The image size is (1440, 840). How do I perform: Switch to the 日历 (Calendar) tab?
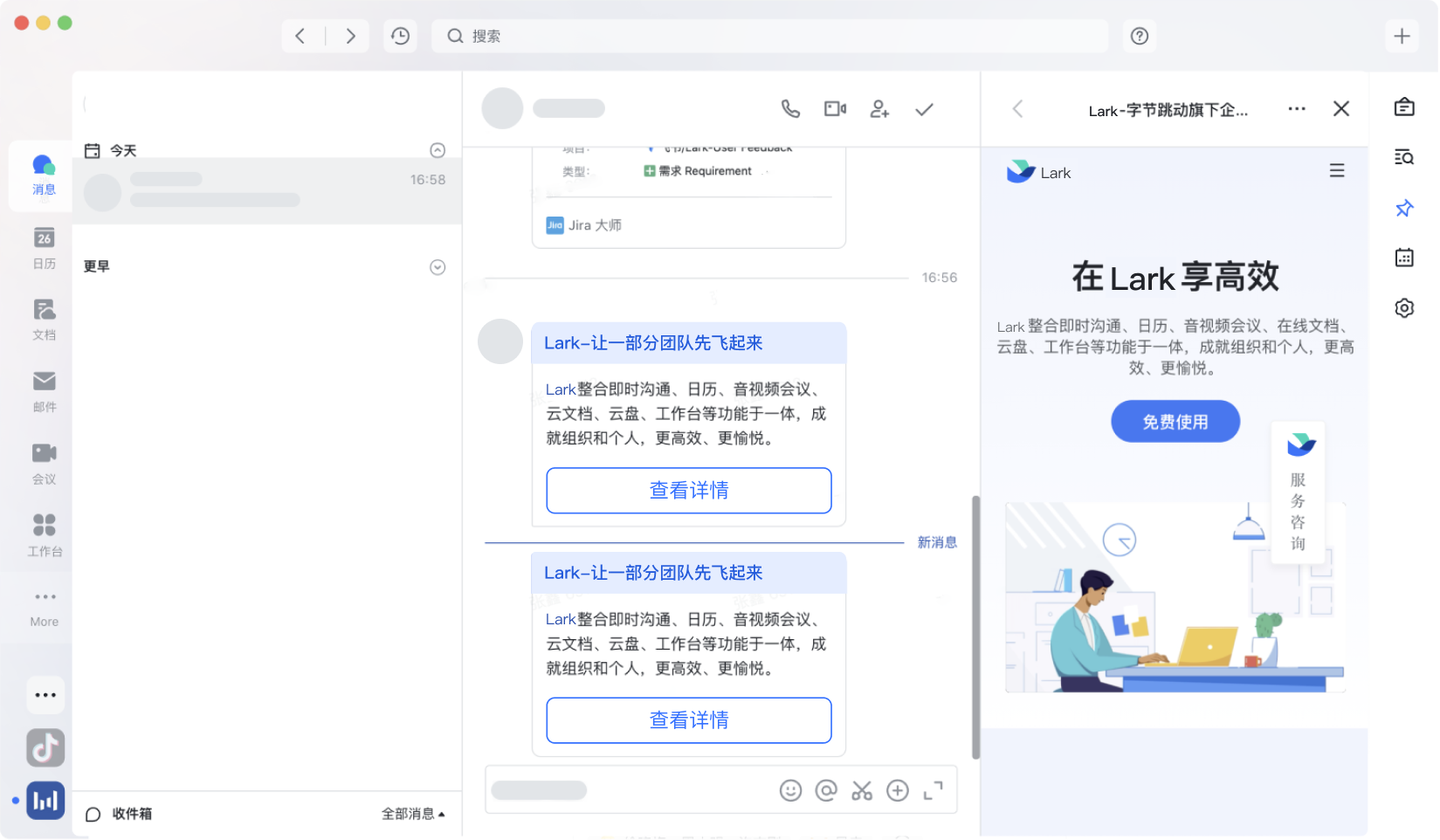pos(44,247)
